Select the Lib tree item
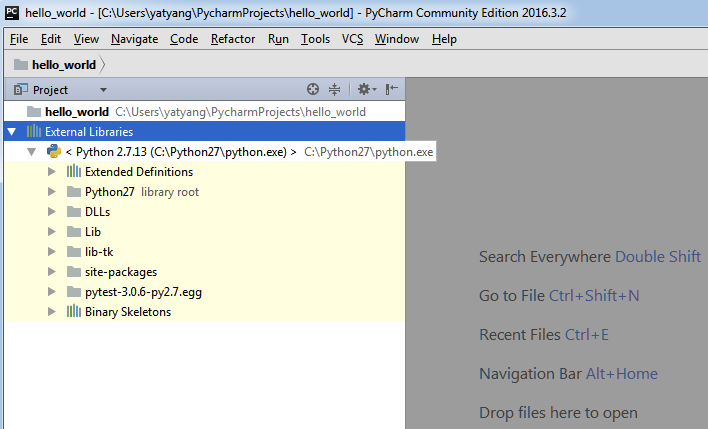 93,232
